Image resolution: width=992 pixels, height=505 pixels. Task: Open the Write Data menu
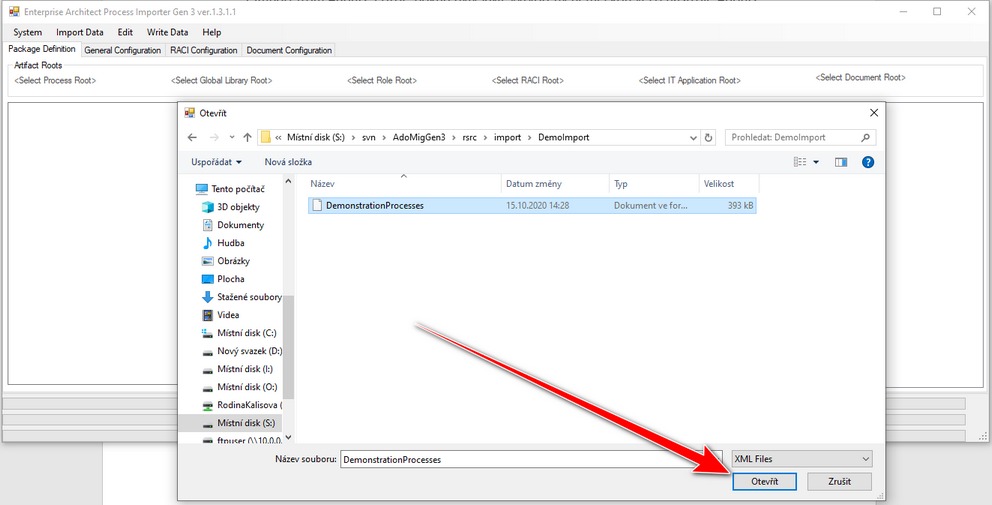[167, 32]
